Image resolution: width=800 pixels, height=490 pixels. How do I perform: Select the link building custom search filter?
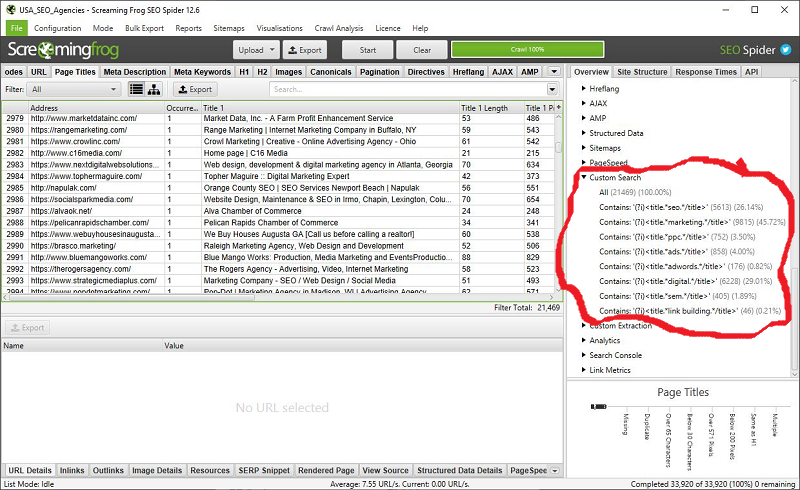click(x=689, y=311)
